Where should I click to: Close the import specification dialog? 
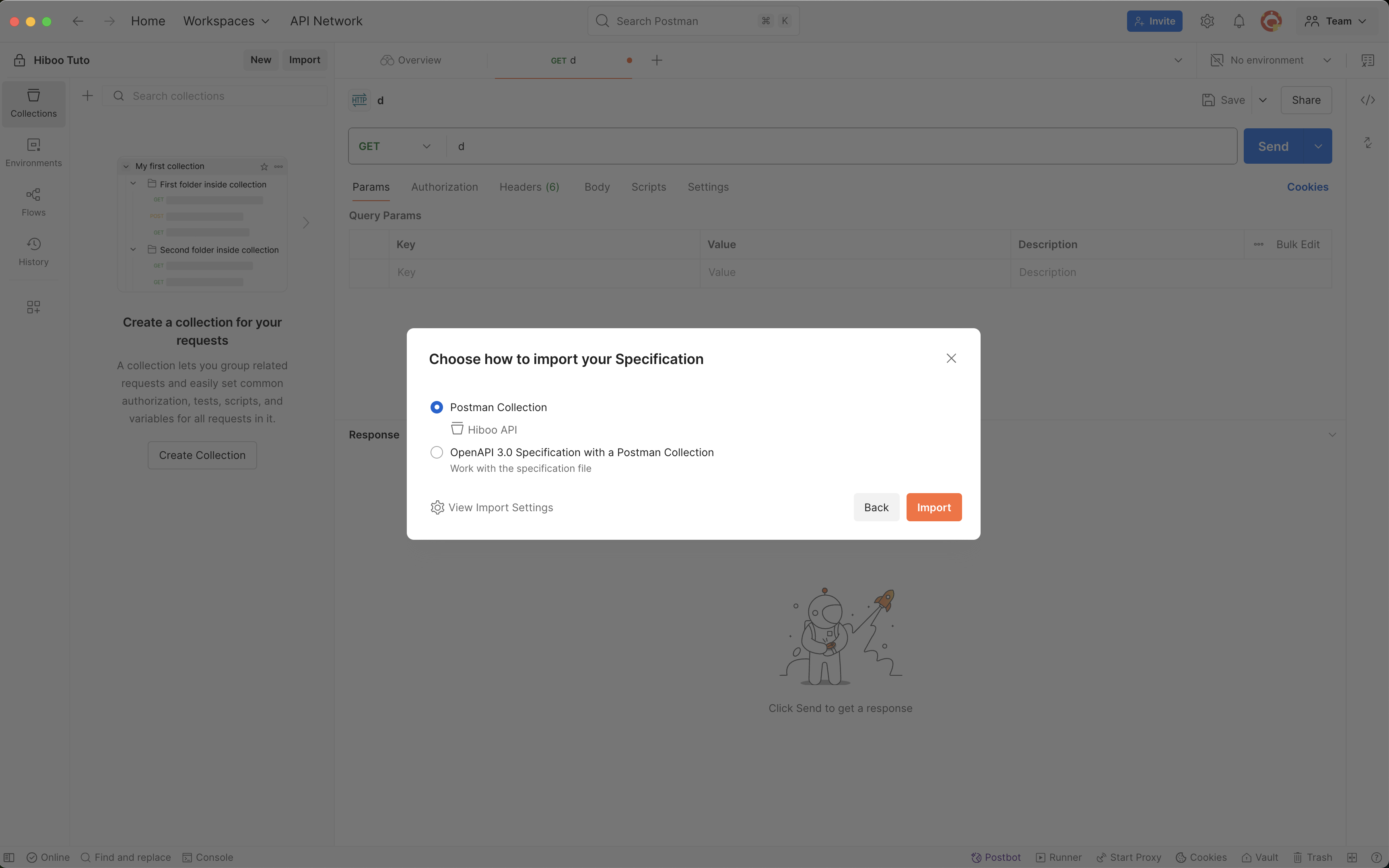[951, 358]
